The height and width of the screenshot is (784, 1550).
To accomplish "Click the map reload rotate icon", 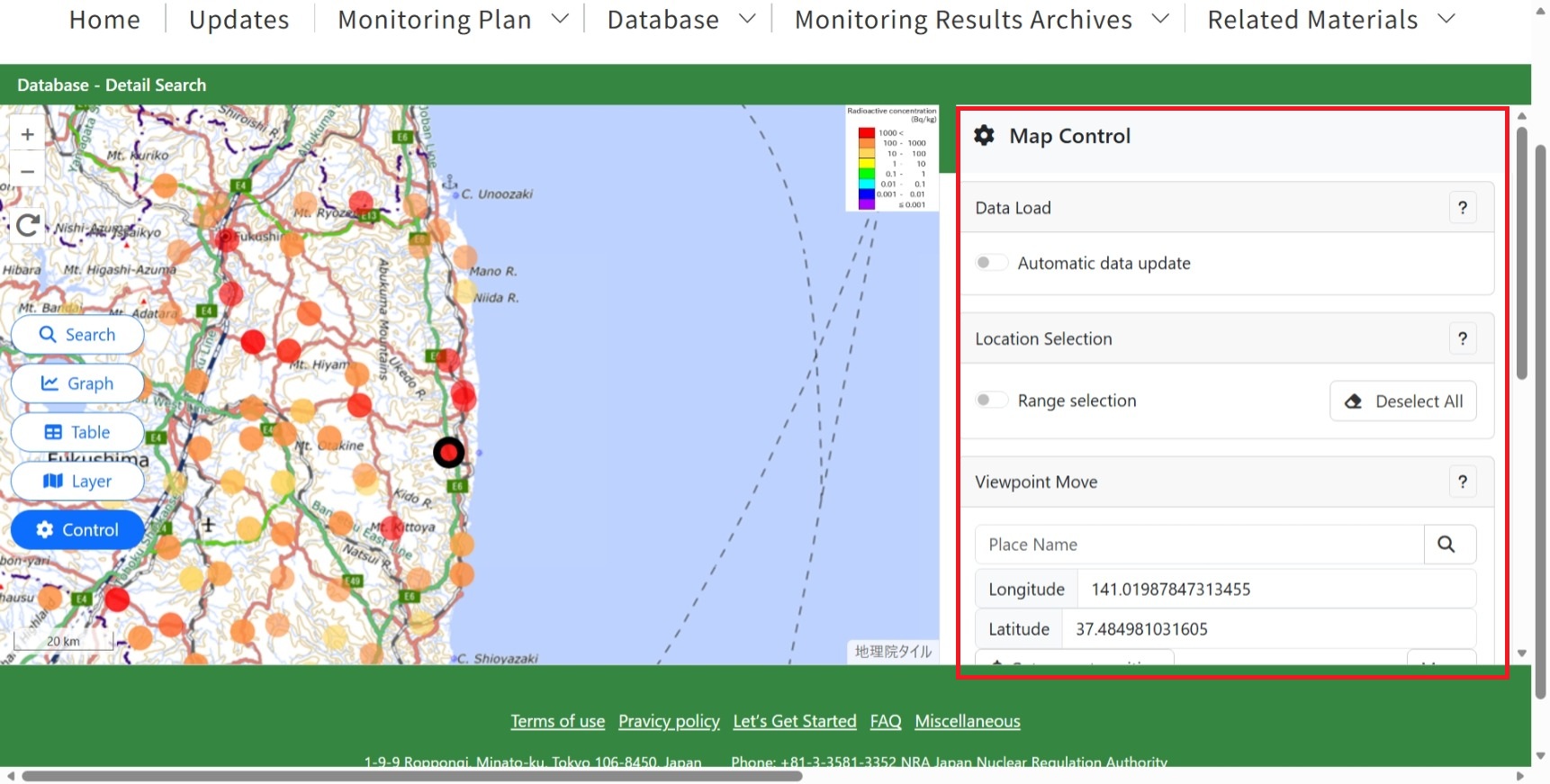I will (x=28, y=225).
